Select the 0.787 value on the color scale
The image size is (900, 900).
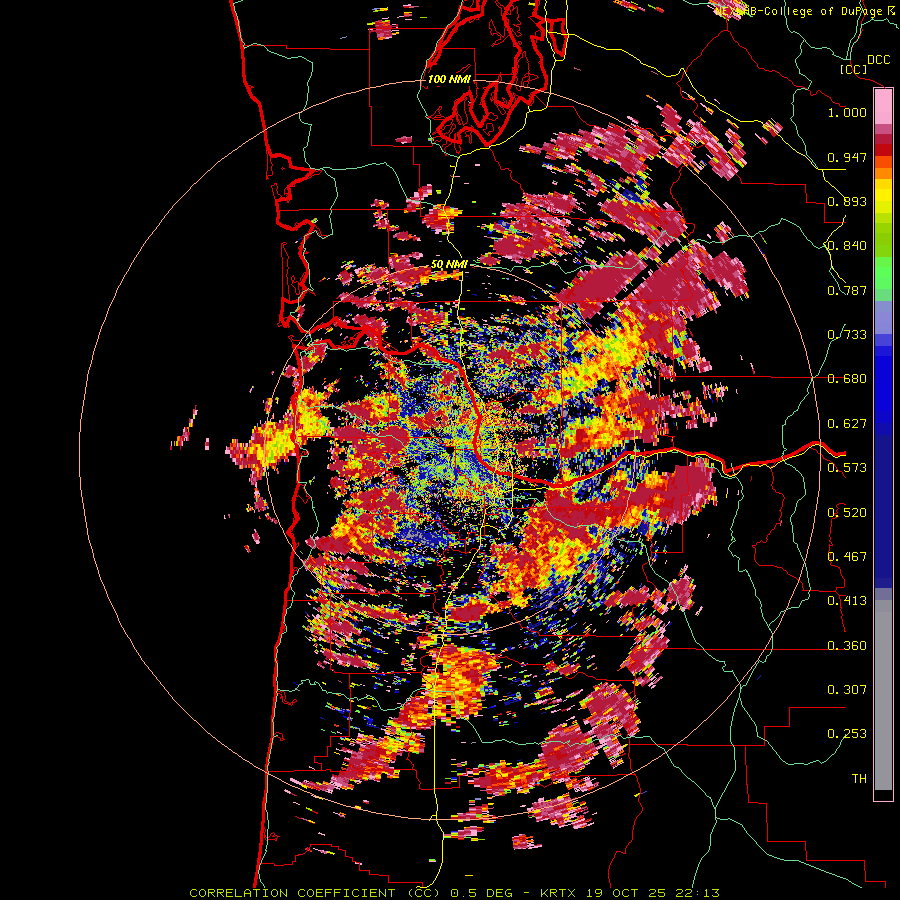point(847,290)
